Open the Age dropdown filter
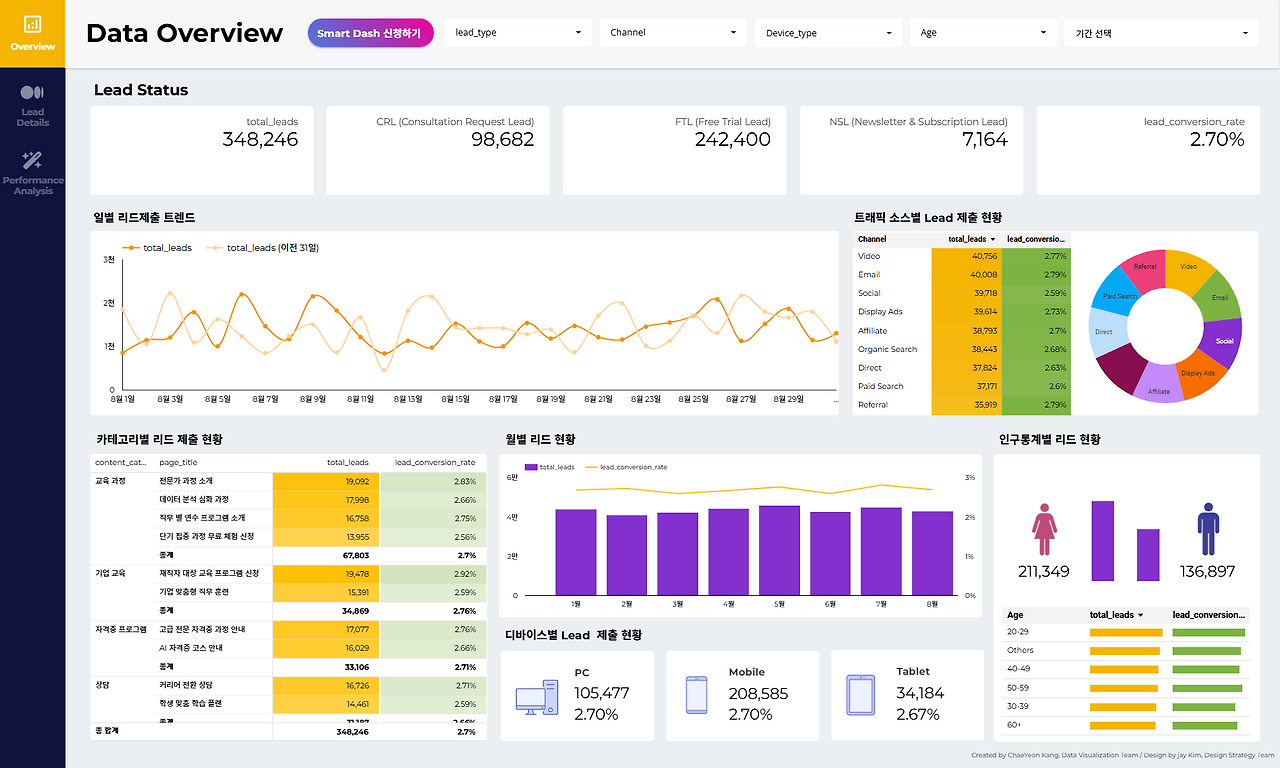This screenshot has width=1280, height=768. (983, 33)
